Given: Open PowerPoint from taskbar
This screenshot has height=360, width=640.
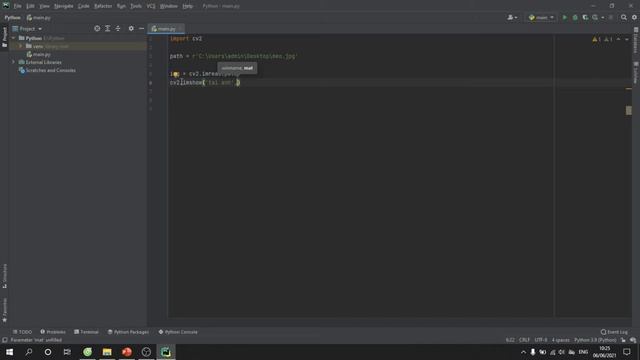Looking at the screenshot, I should coord(127,352).
